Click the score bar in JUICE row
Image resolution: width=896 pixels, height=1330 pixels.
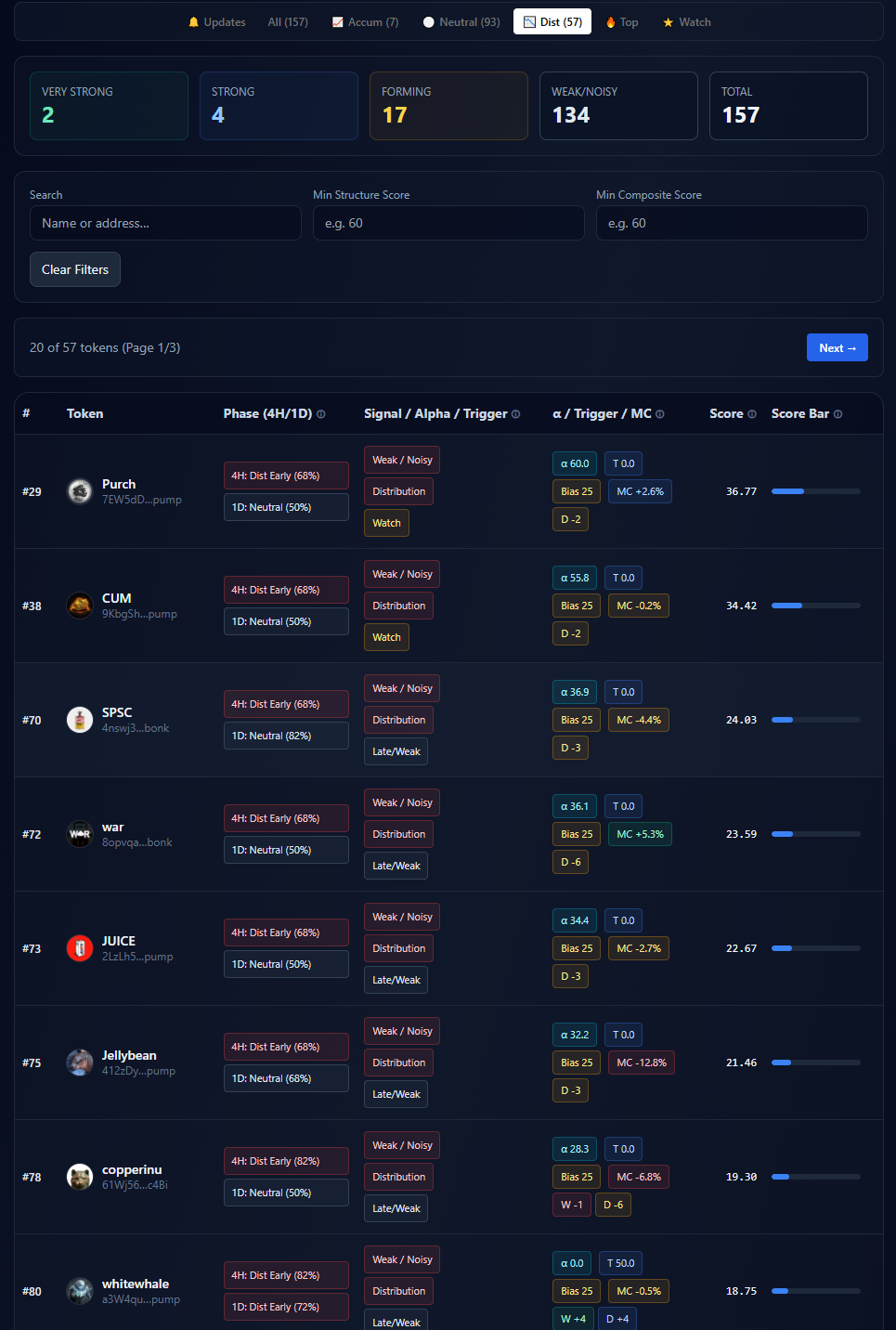(816, 948)
